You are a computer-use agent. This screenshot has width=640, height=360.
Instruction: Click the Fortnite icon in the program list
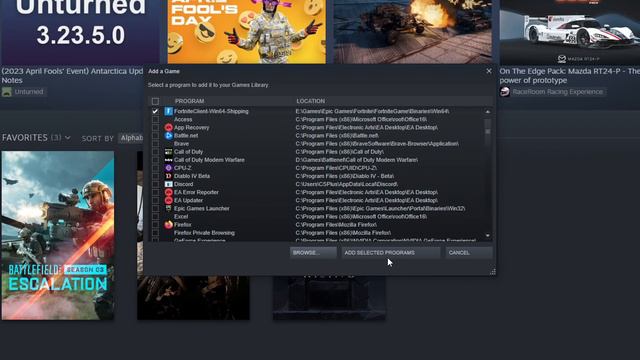[x=168, y=111]
